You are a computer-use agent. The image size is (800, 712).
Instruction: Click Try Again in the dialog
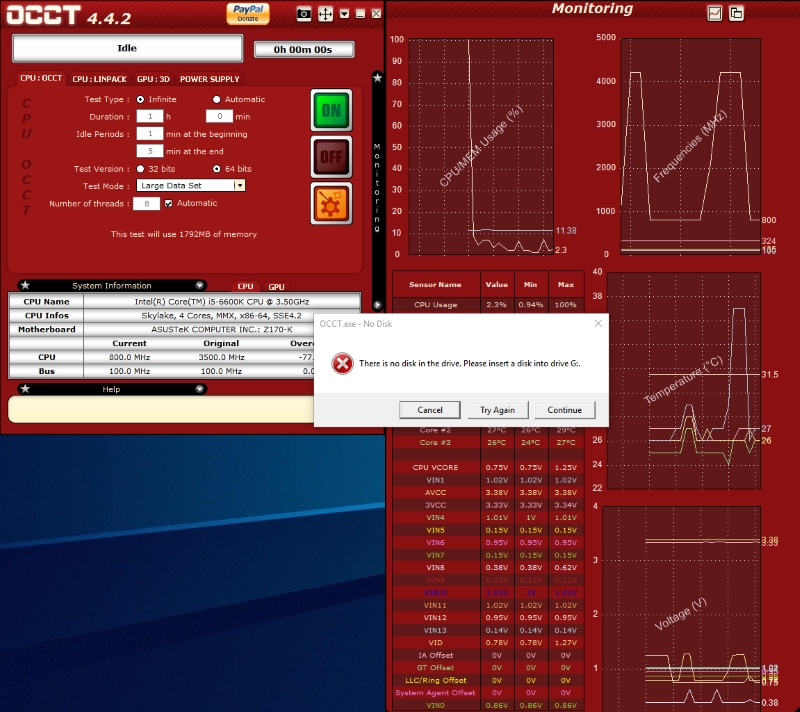pos(497,410)
